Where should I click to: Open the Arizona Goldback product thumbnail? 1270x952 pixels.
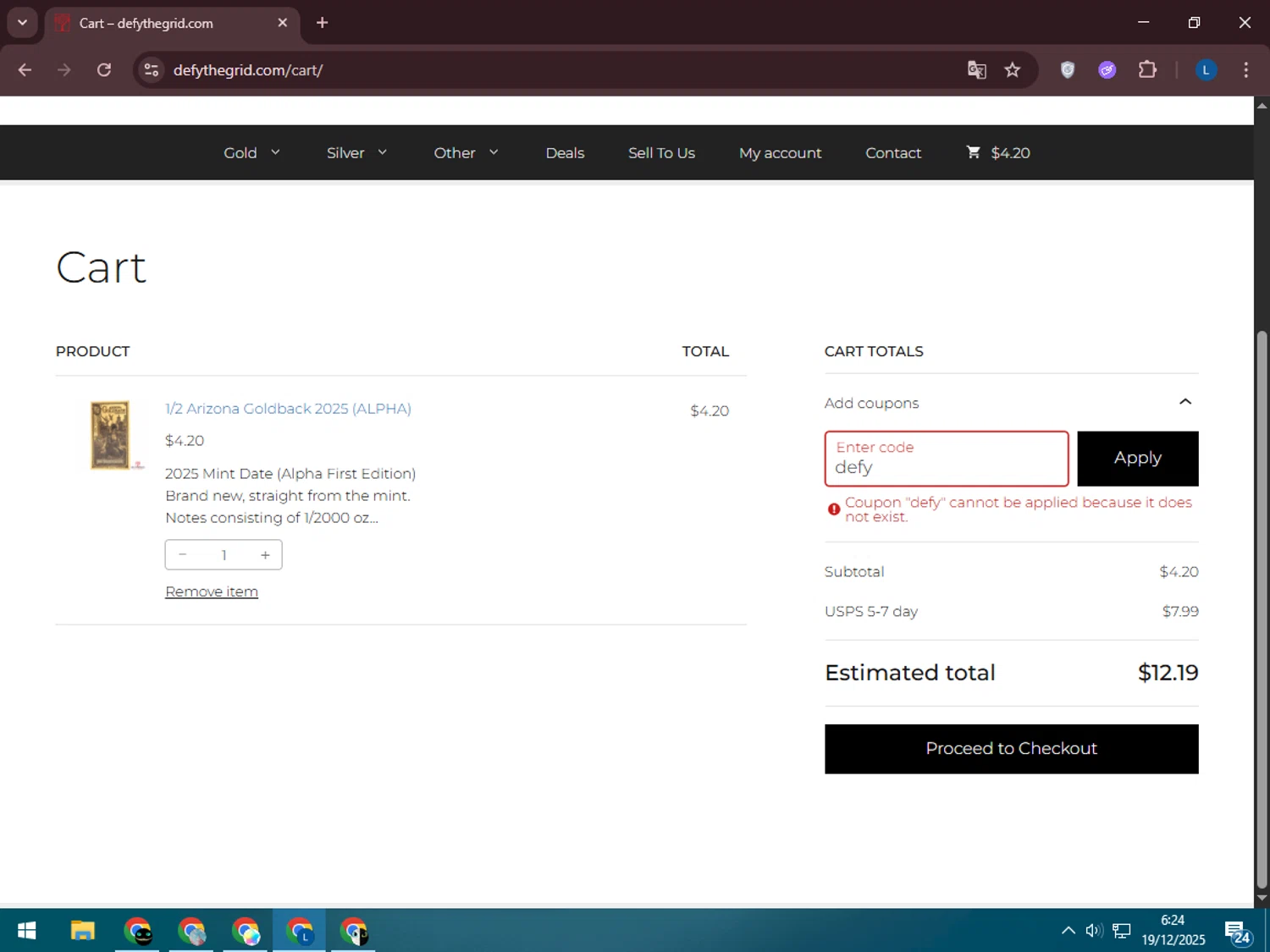111,435
